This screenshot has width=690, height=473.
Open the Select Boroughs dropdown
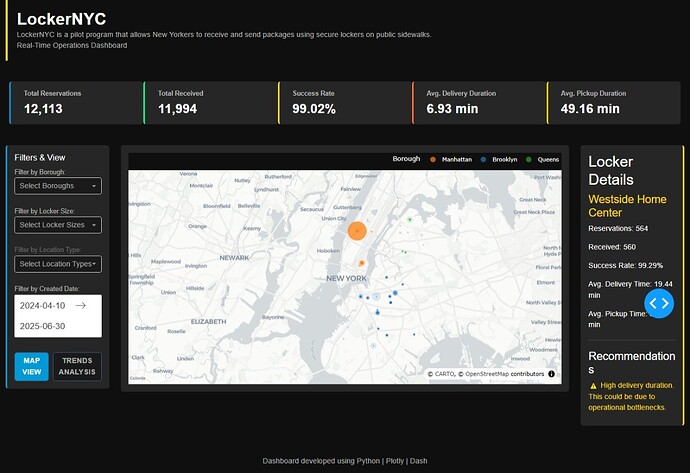tap(58, 186)
